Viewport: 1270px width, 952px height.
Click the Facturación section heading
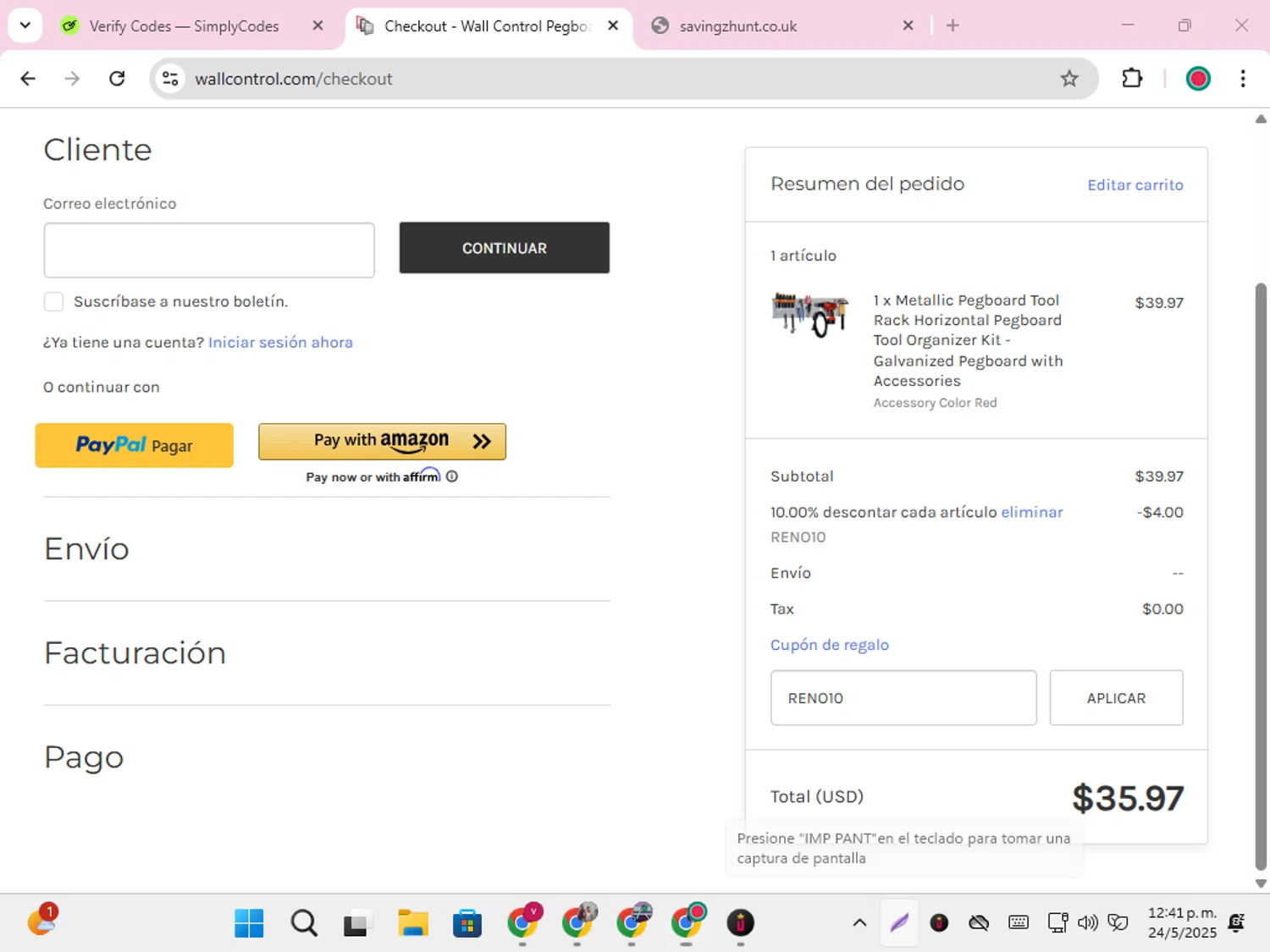(135, 653)
